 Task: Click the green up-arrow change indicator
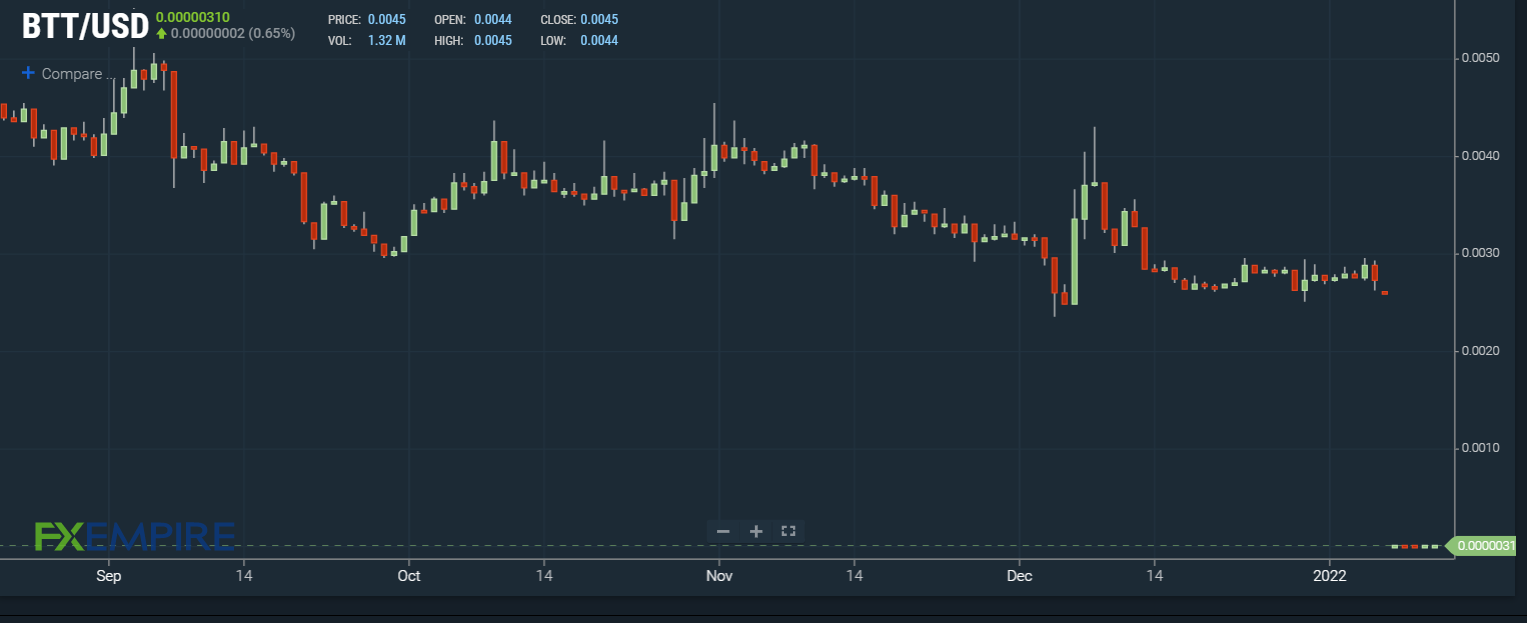[161, 33]
